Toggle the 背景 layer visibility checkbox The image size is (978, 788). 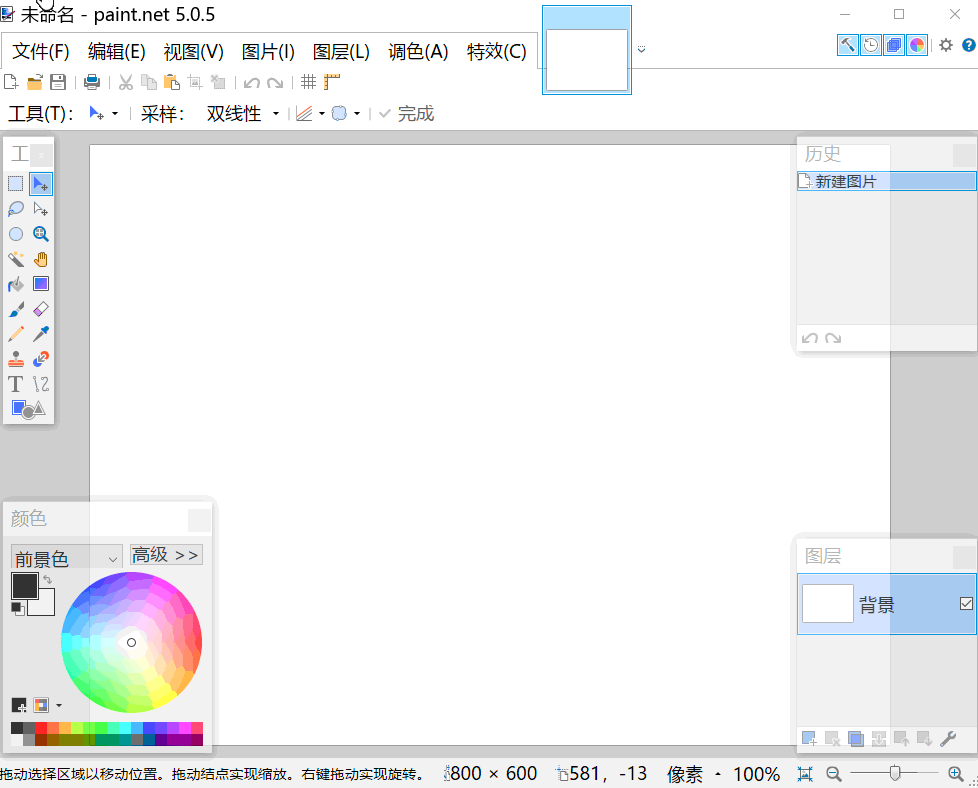pos(965,603)
